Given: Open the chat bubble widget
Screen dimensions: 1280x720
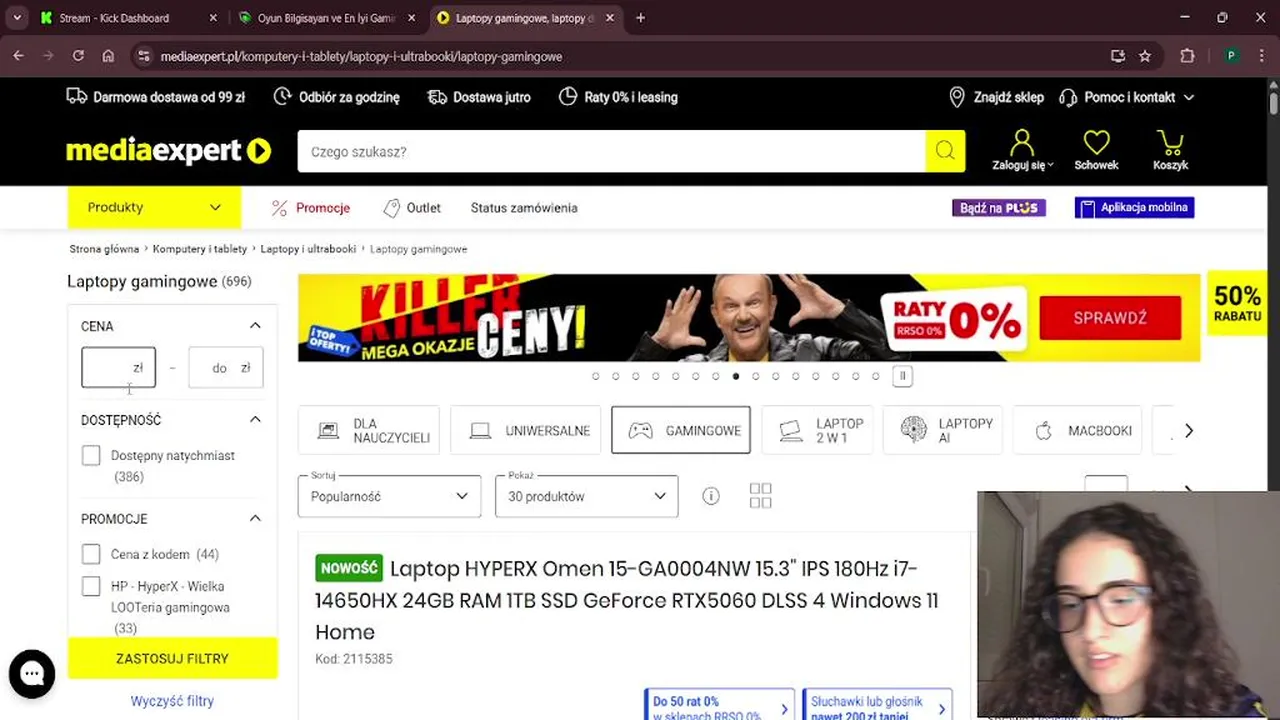Looking at the screenshot, I should pos(32,674).
